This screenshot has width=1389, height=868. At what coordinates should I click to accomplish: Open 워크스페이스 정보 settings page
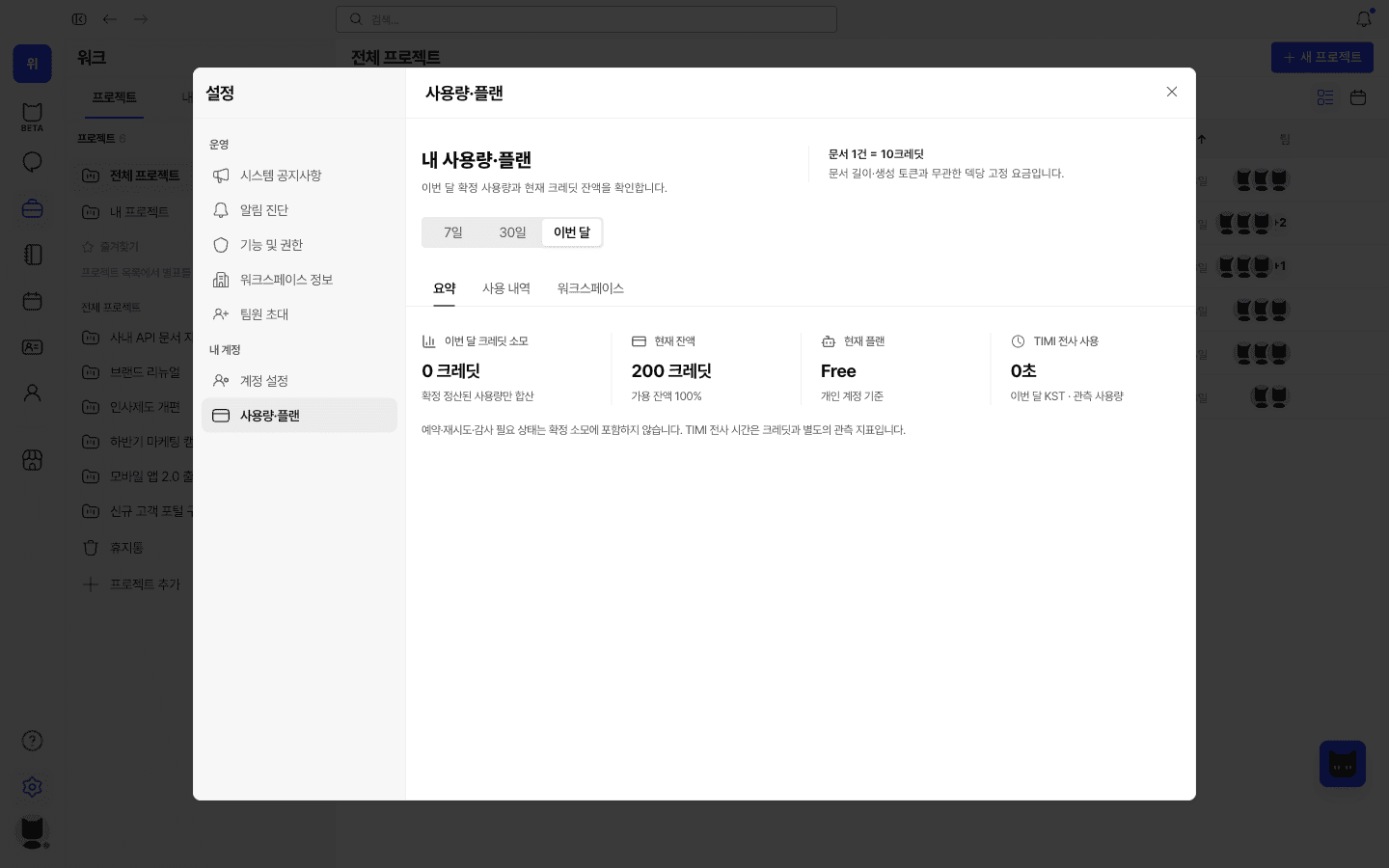coord(299,280)
